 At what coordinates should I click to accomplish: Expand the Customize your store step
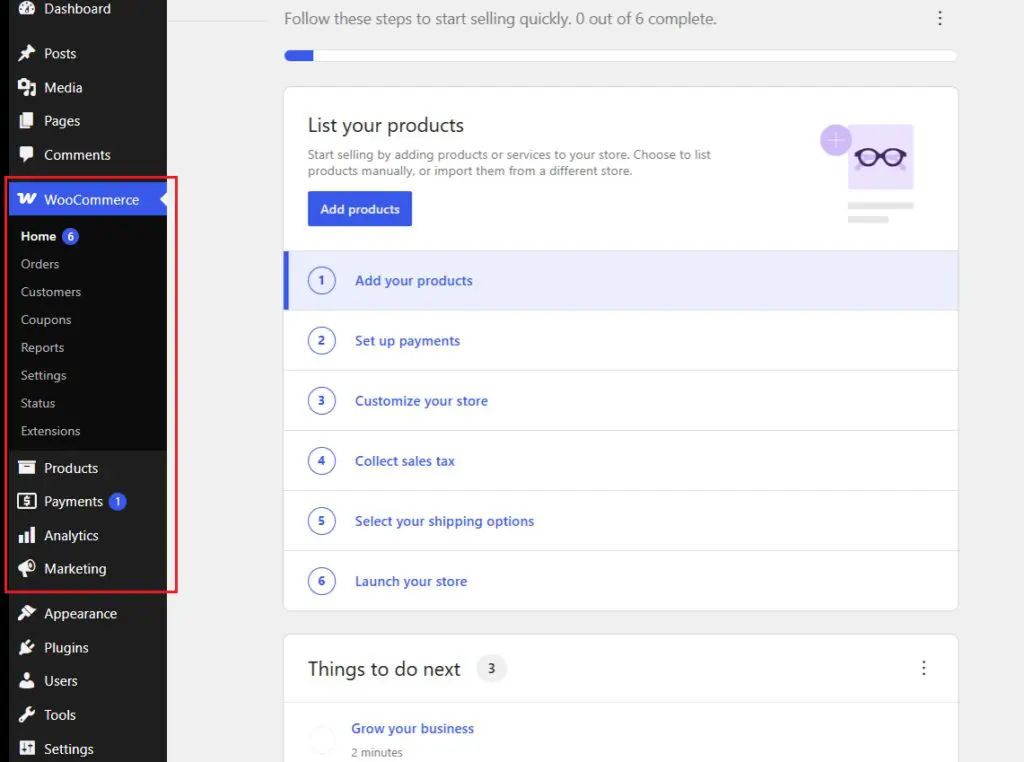coord(620,400)
